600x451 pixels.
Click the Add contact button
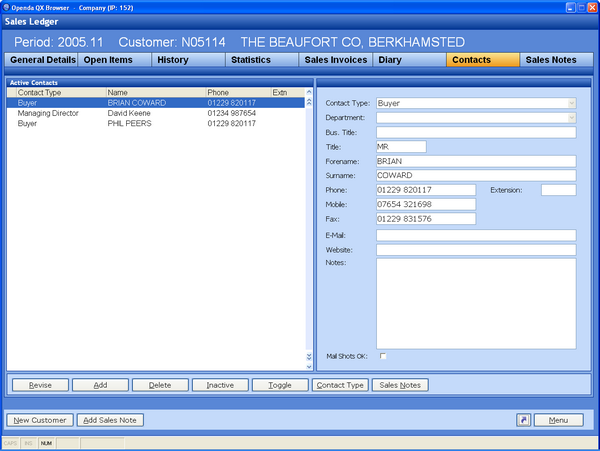100,385
